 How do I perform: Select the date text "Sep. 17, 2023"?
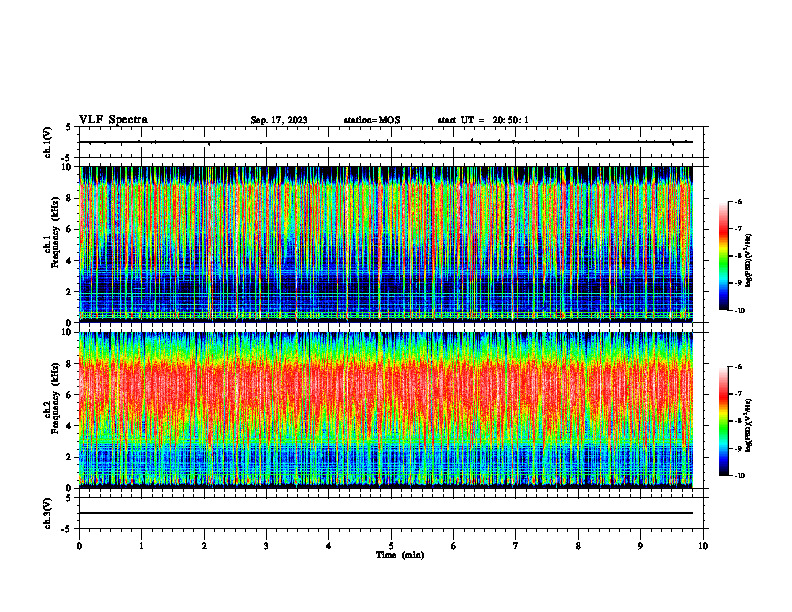coord(279,120)
